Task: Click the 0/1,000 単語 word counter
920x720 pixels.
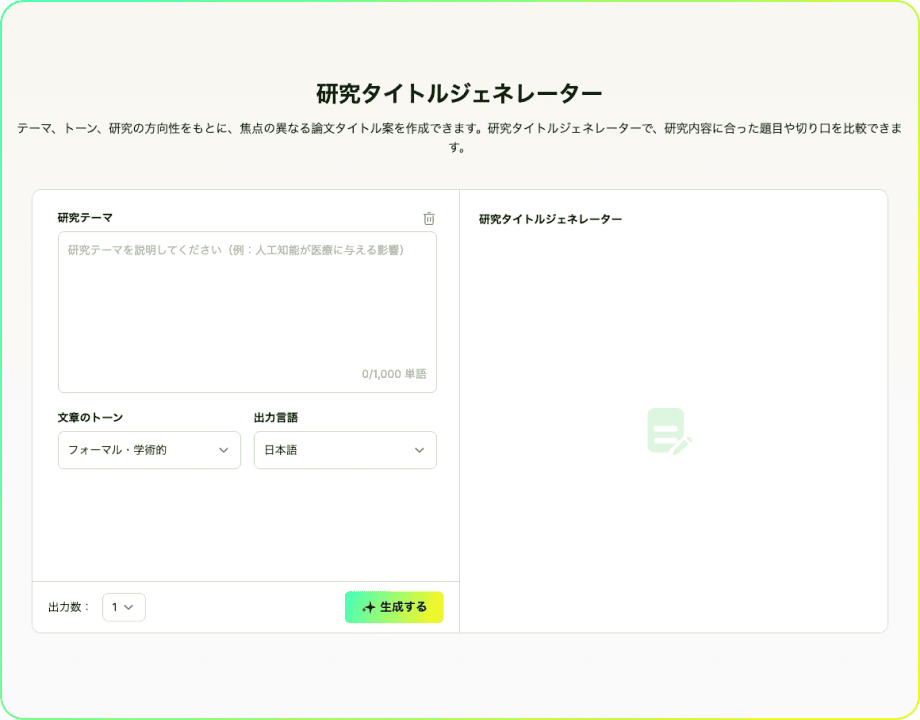Action: [x=394, y=374]
